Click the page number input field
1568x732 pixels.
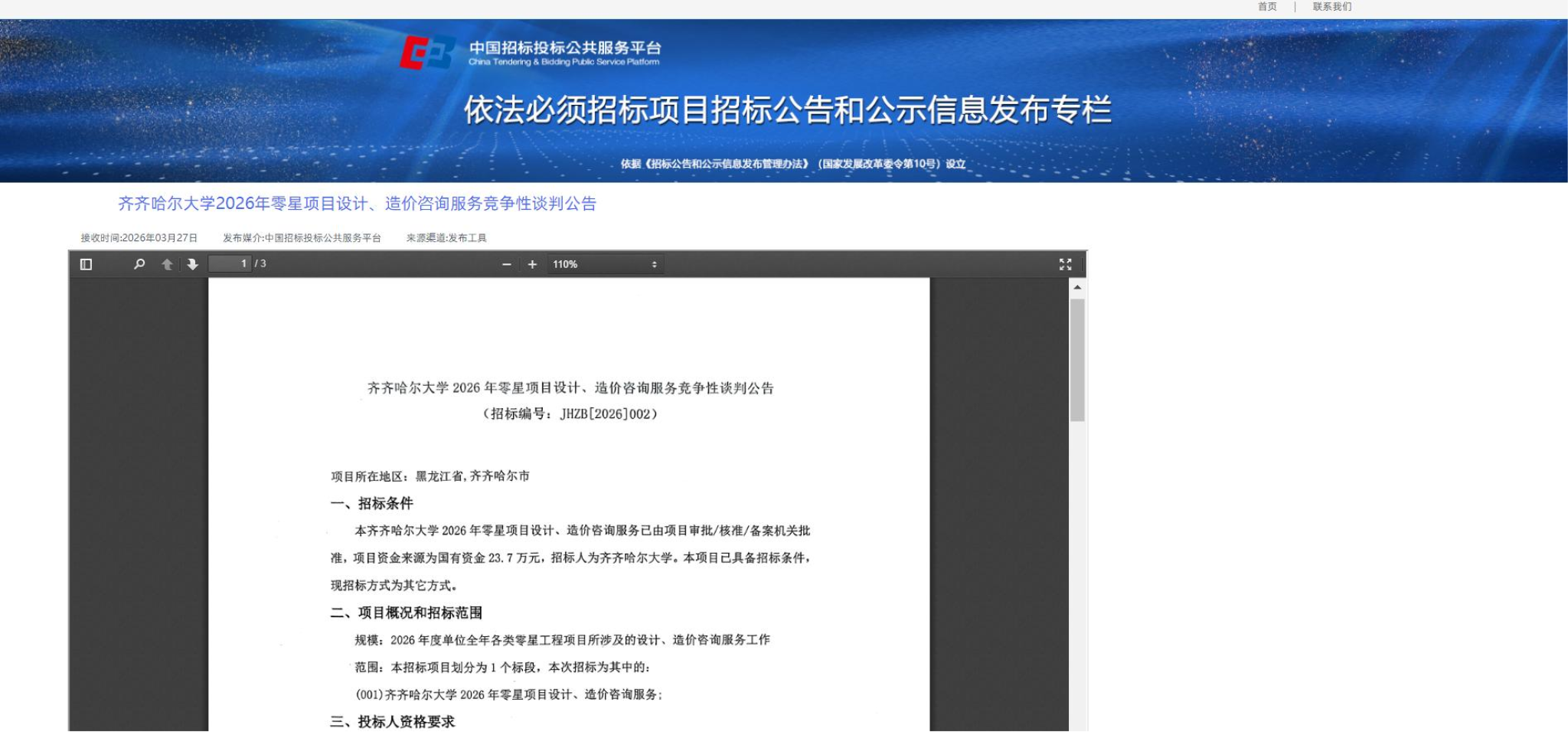(x=230, y=264)
